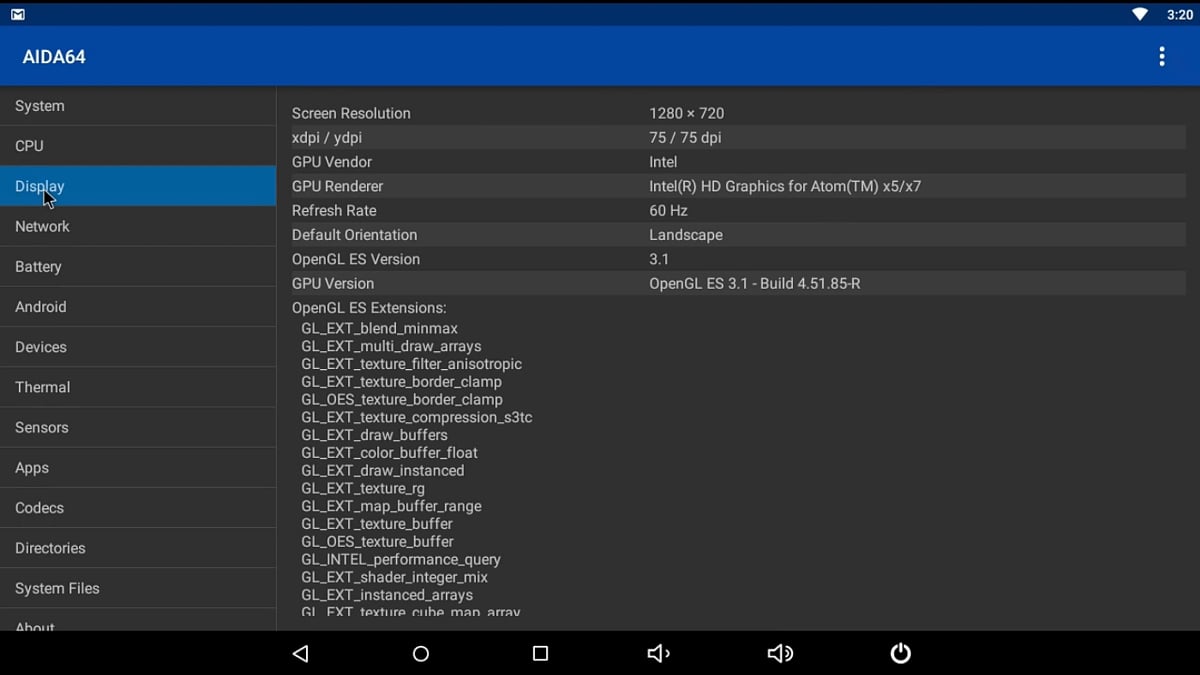This screenshot has width=1200, height=675.
Task: Tap the volume down icon
Action: pyautogui.click(x=658, y=653)
